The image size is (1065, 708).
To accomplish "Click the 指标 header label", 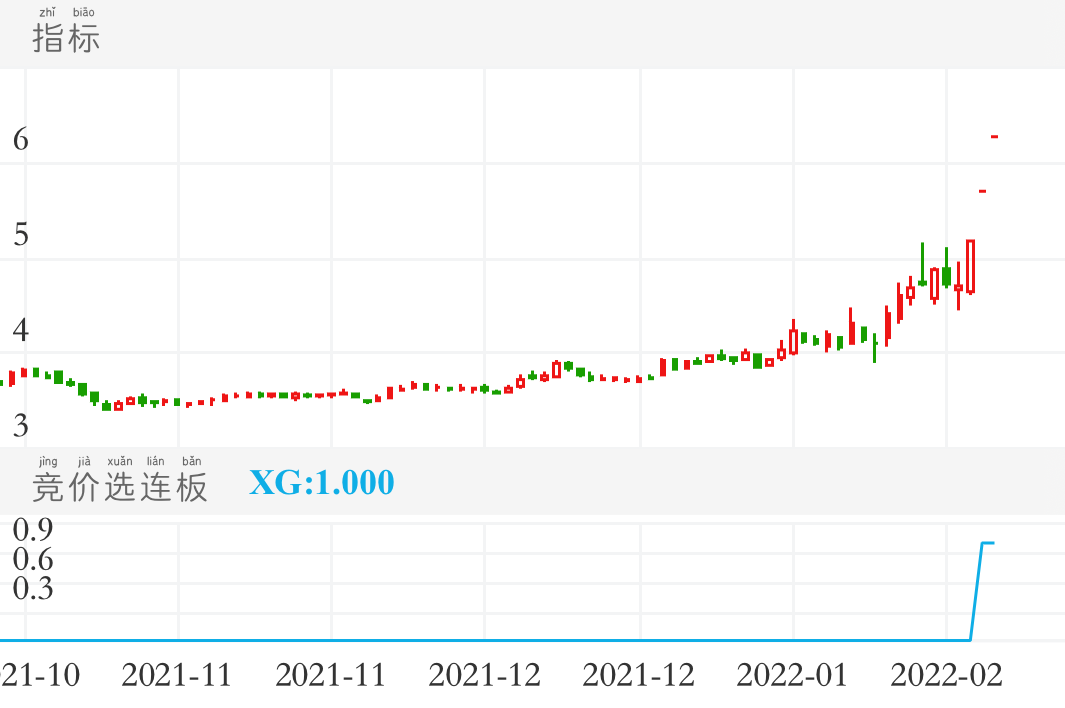I will tap(66, 38).
